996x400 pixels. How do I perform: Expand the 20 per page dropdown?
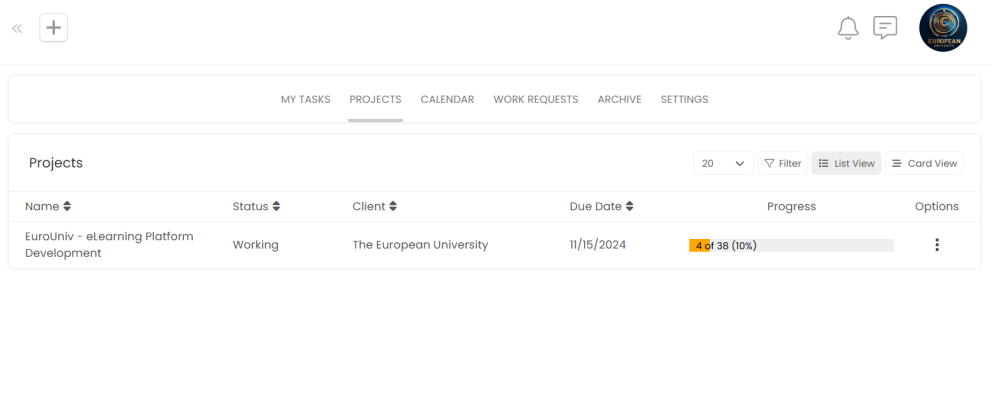pos(723,163)
